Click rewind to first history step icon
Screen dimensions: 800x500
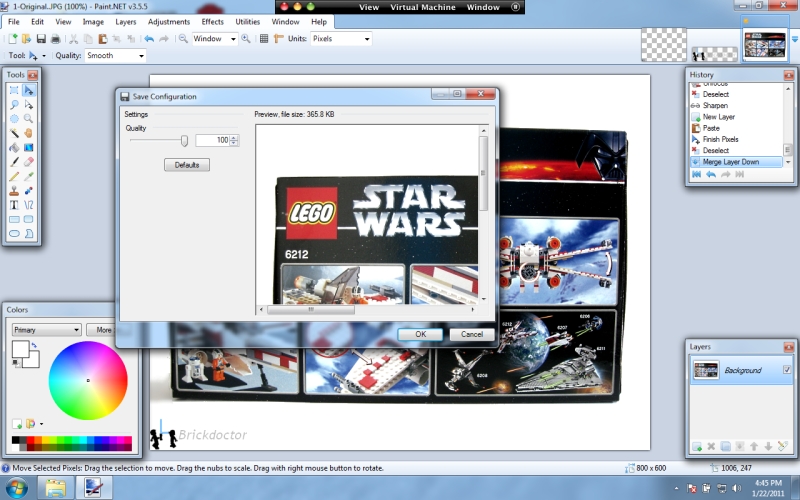pos(696,175)
